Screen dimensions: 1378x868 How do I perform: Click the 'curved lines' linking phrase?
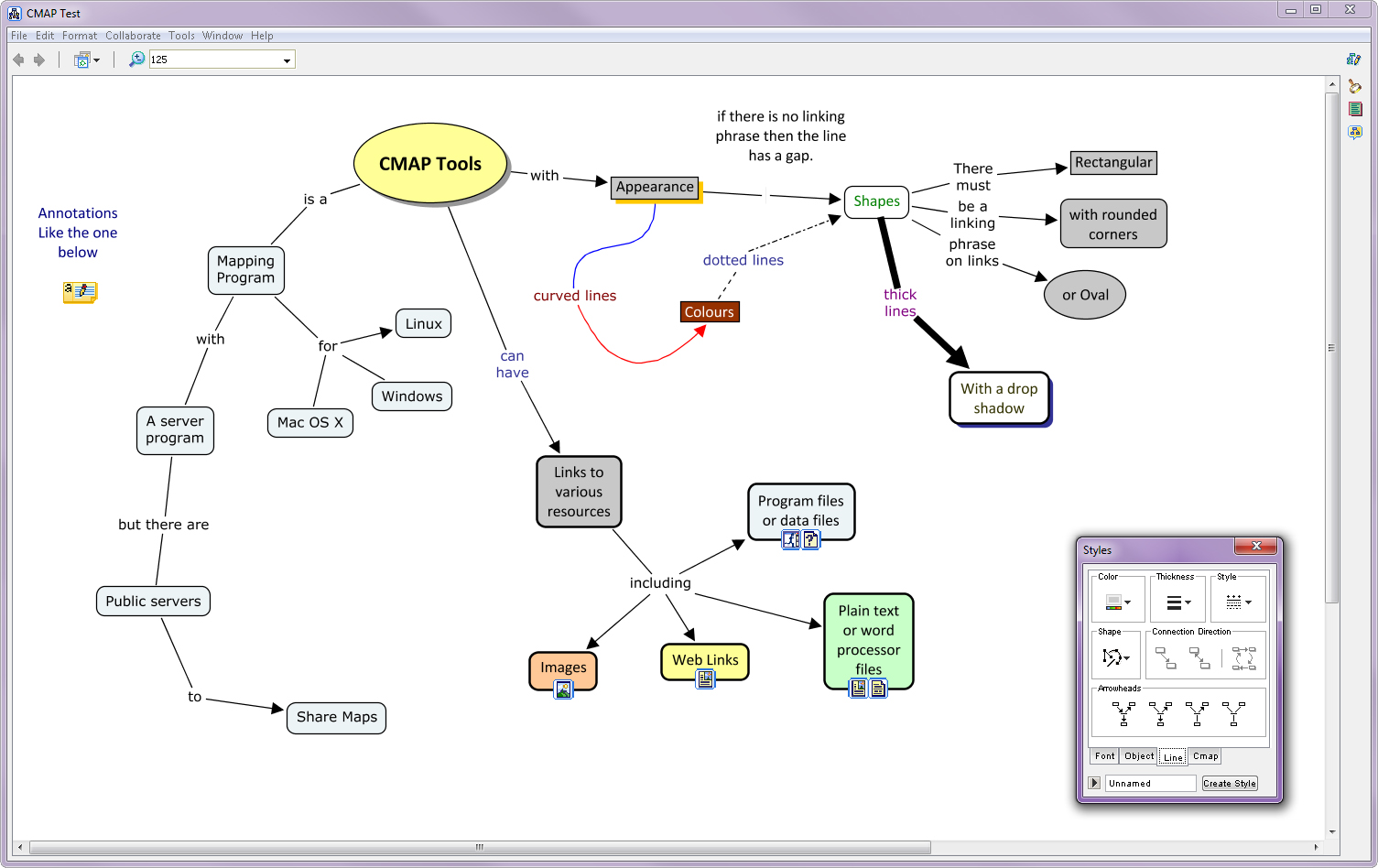click(x=575, y=296)
